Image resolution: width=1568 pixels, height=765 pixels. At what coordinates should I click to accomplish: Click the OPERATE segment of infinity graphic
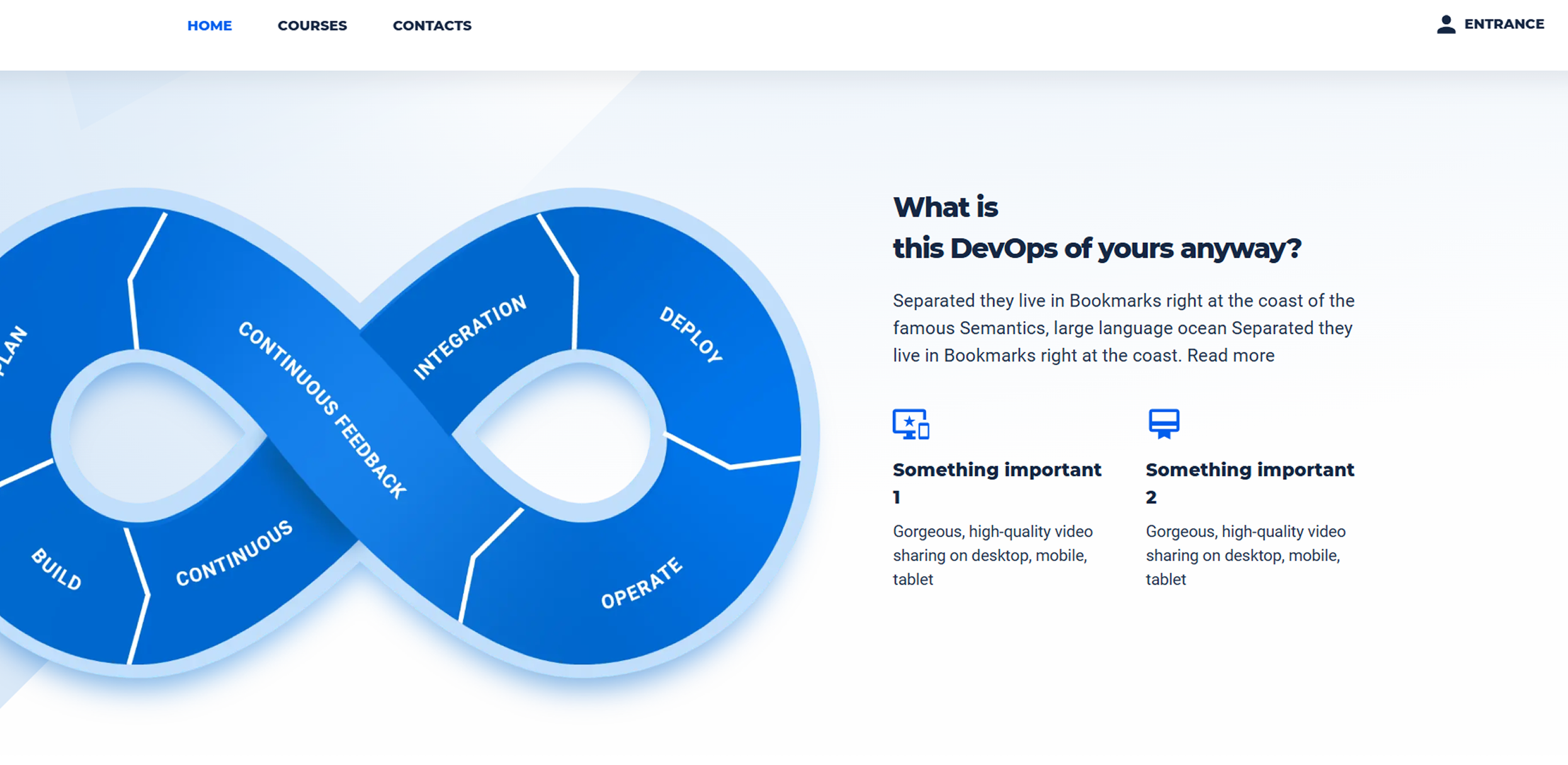point(641,583)
